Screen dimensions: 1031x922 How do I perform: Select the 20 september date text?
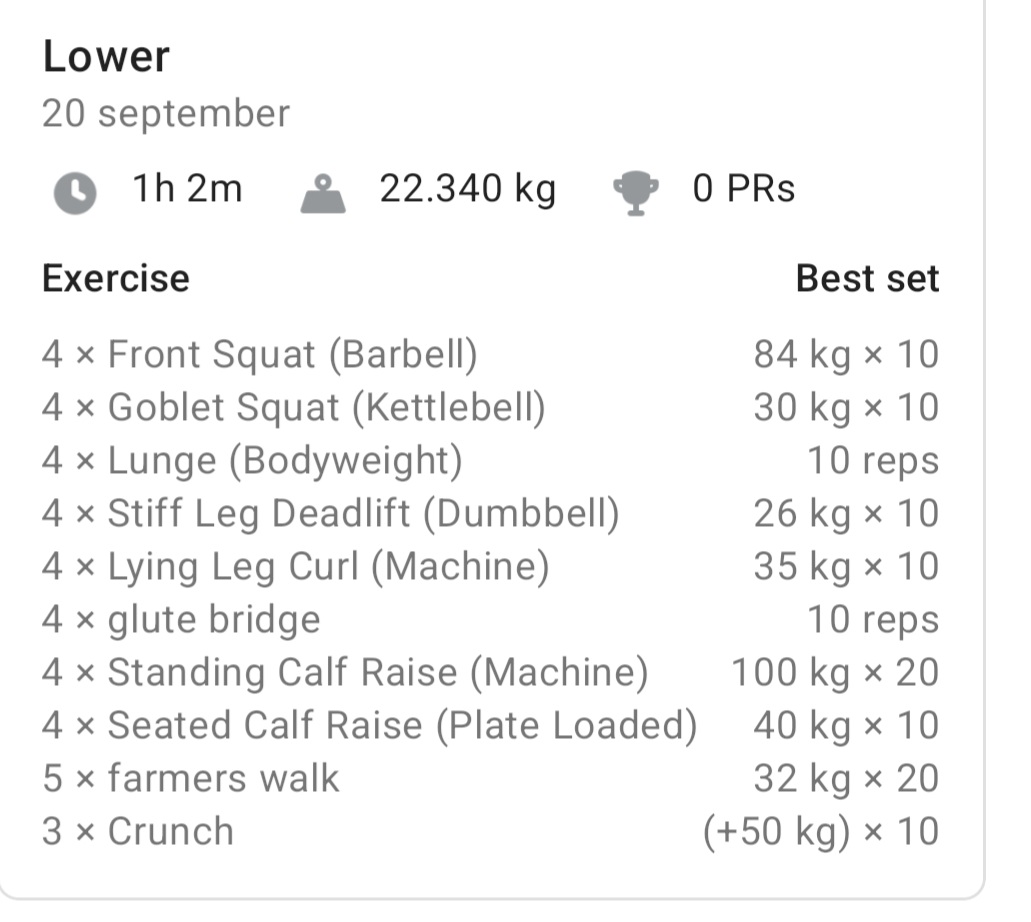(x=166, y=114)
